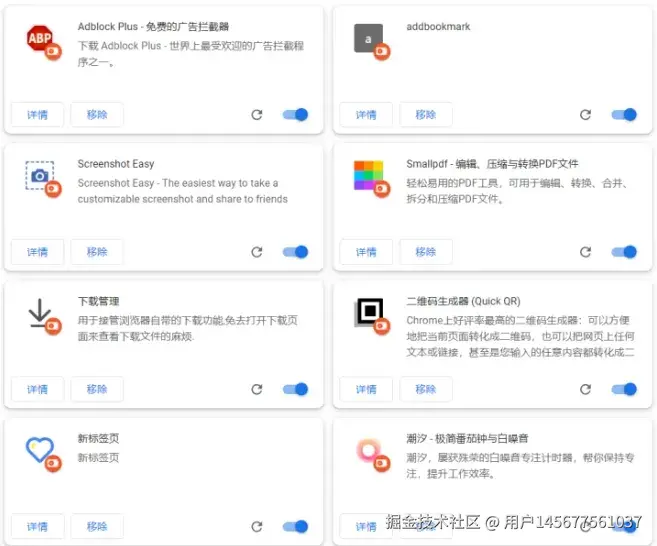Reload the Smallpdf extension
This screenshot has width=657, height=546.
point(585,252)
